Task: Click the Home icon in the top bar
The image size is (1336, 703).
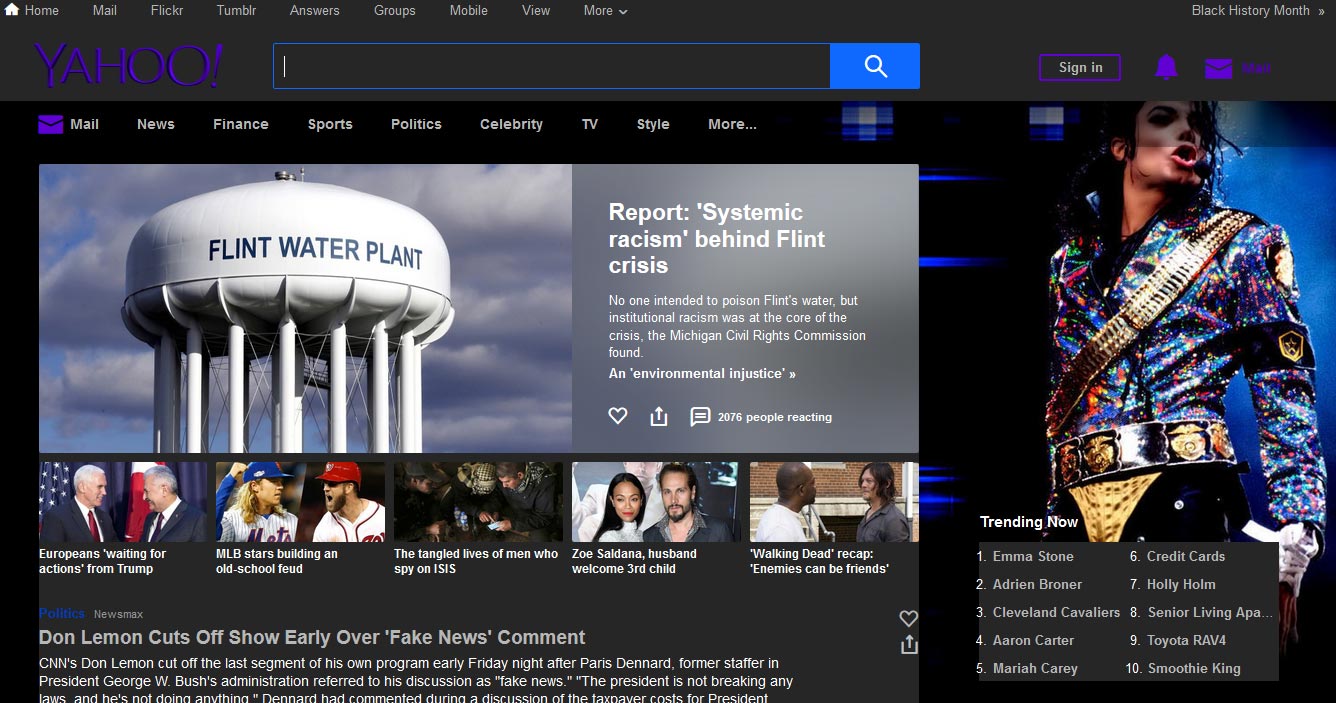Action: tap(12, 10)
